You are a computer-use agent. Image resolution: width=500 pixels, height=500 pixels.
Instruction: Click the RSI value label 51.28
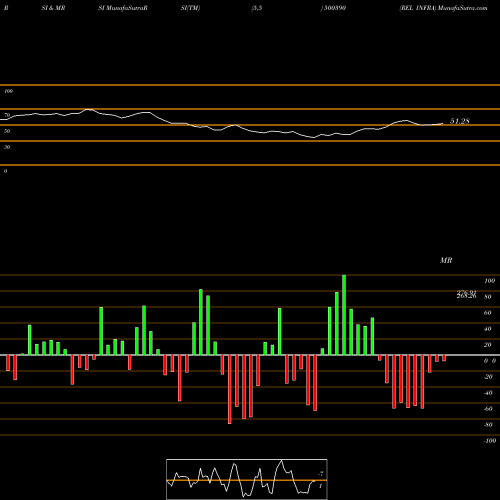point(460,121)
